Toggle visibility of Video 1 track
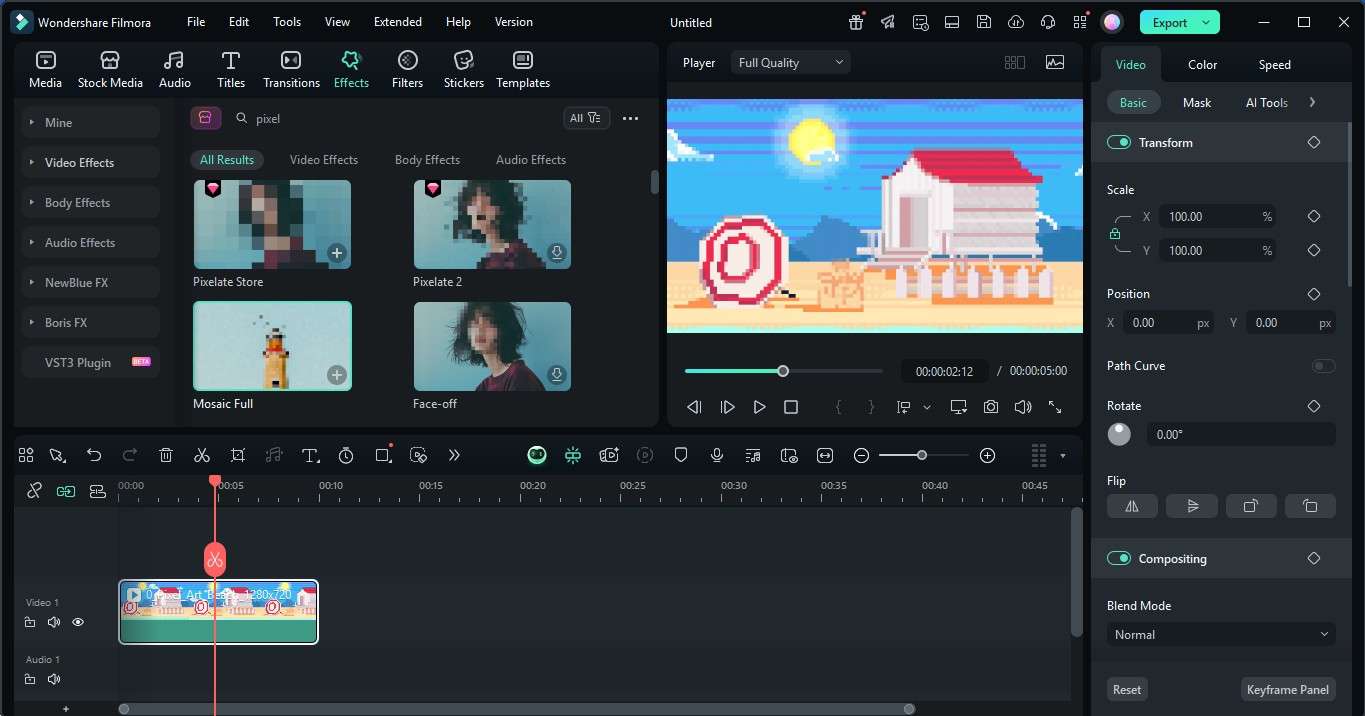 [78, 622]
